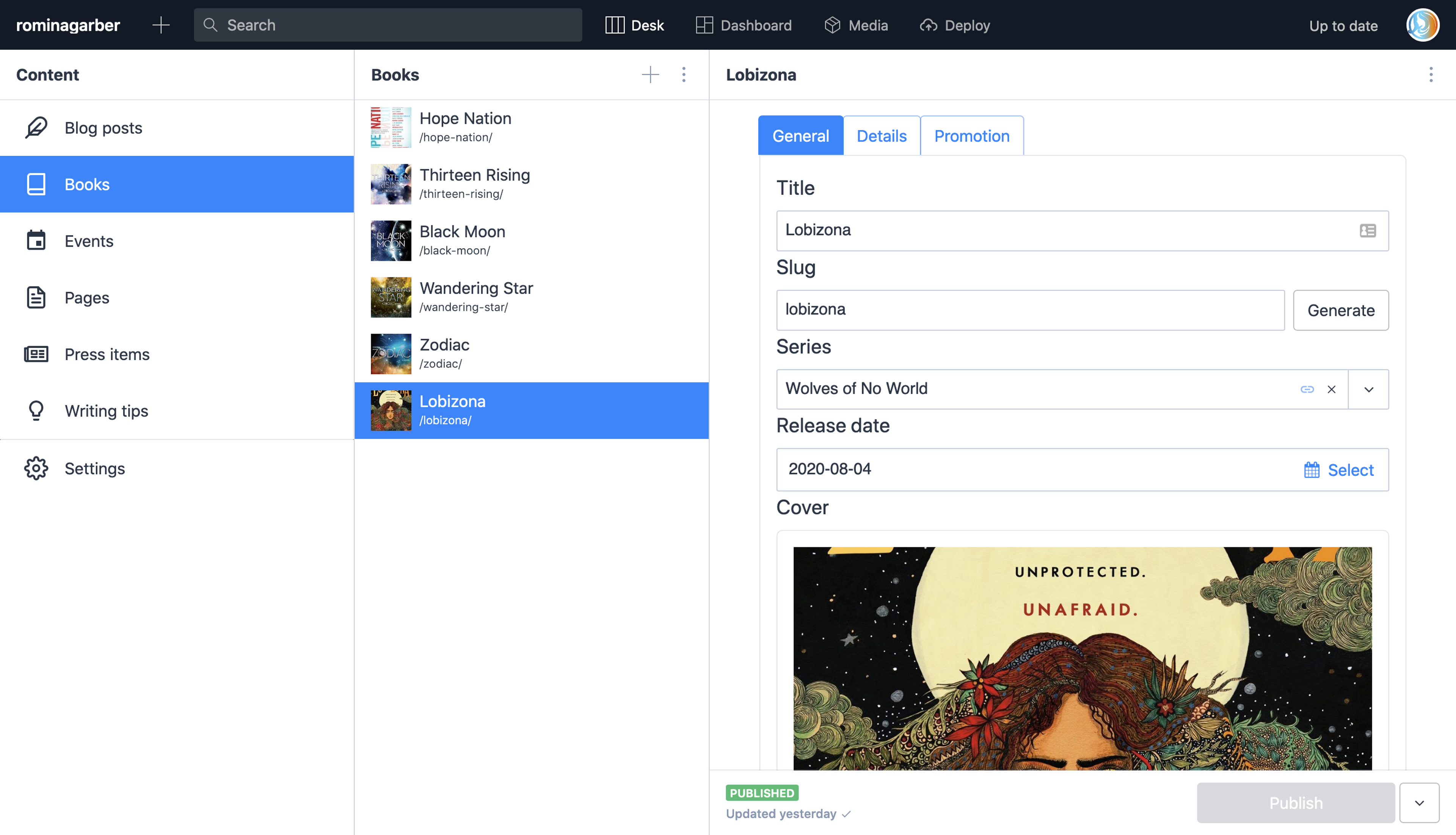
Task: Open the Dashboard view
Action: 744,25
